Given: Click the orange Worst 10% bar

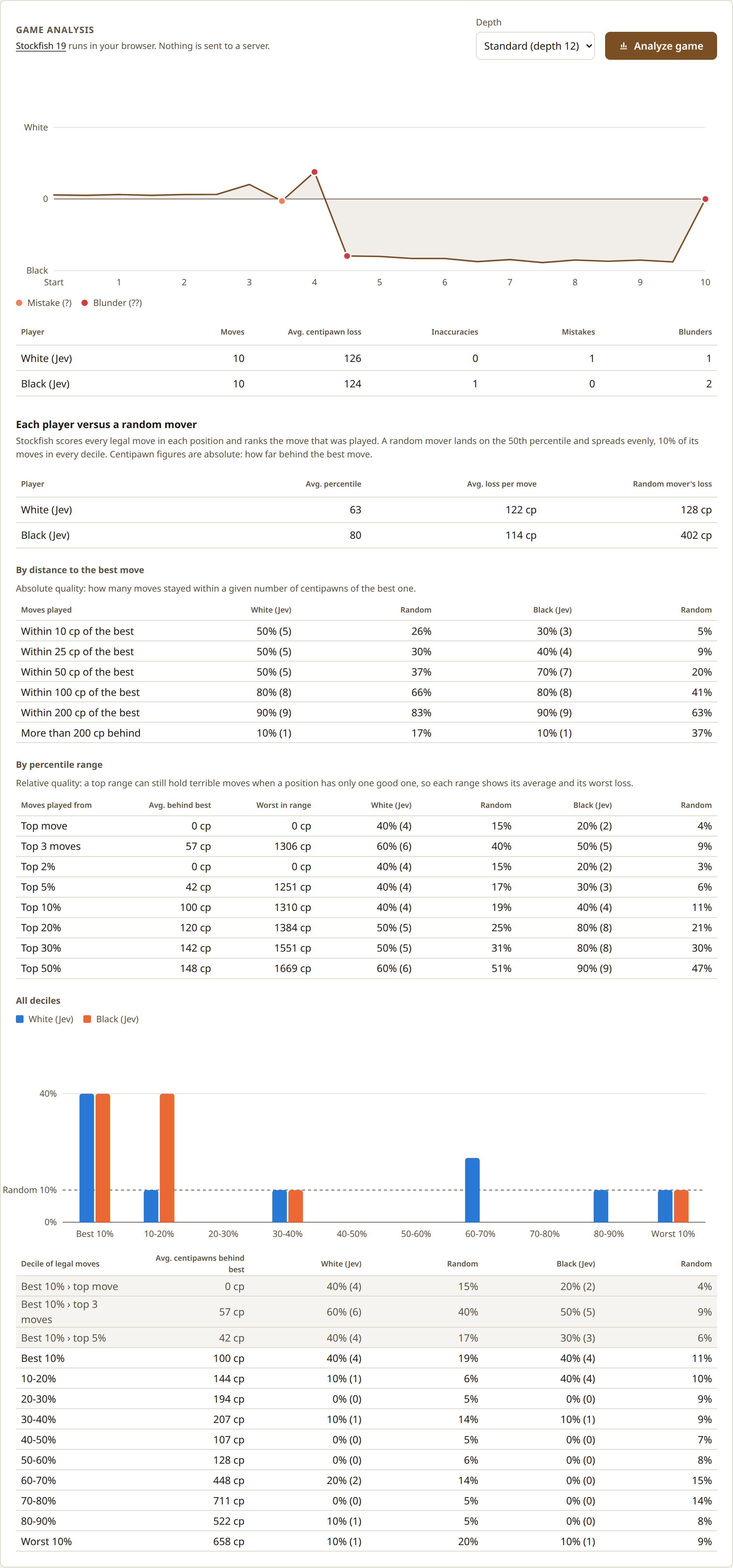Looking at the screenshot, I should click(681, 1205).
